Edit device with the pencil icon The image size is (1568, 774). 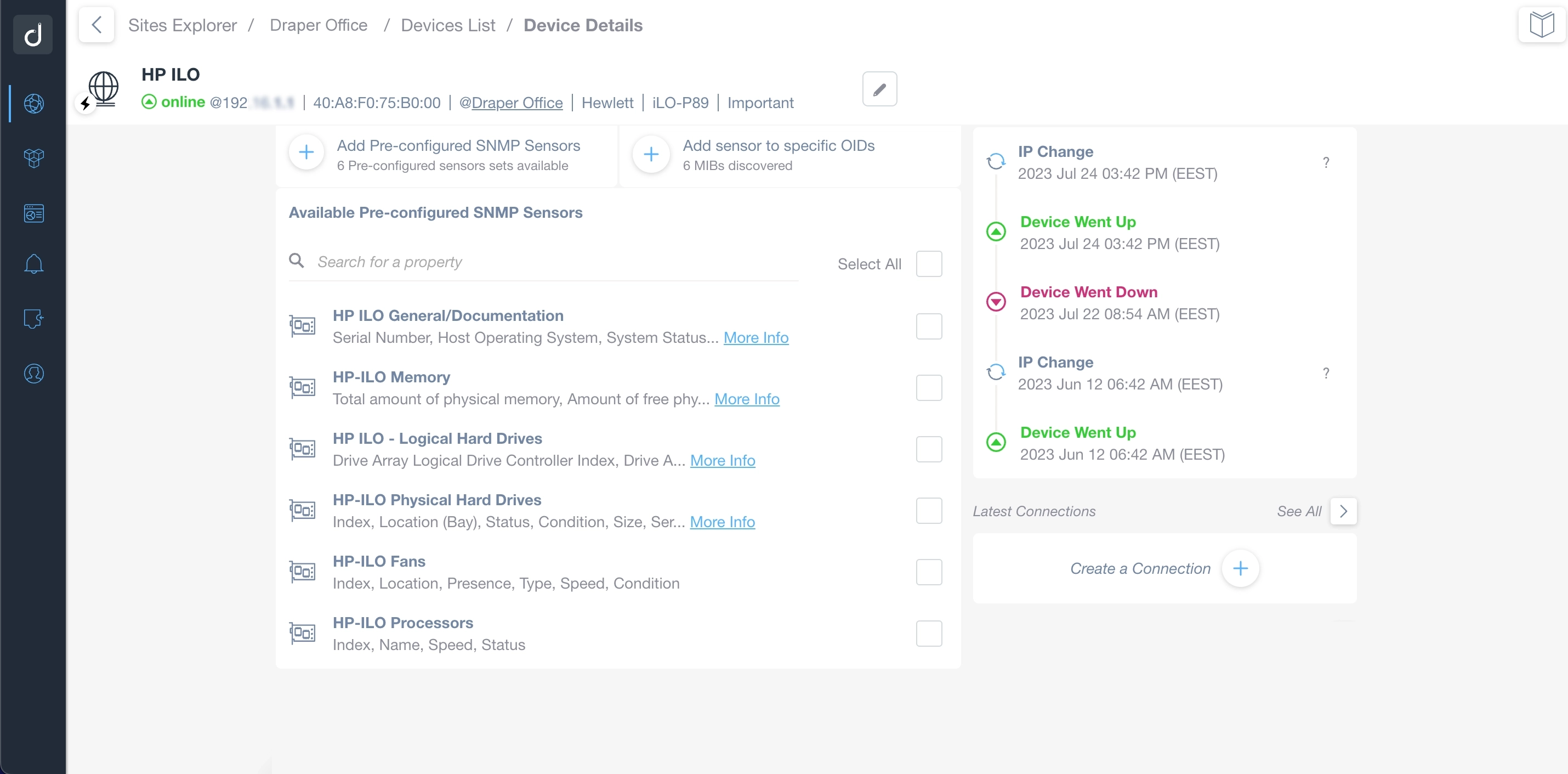pos(879,89)
